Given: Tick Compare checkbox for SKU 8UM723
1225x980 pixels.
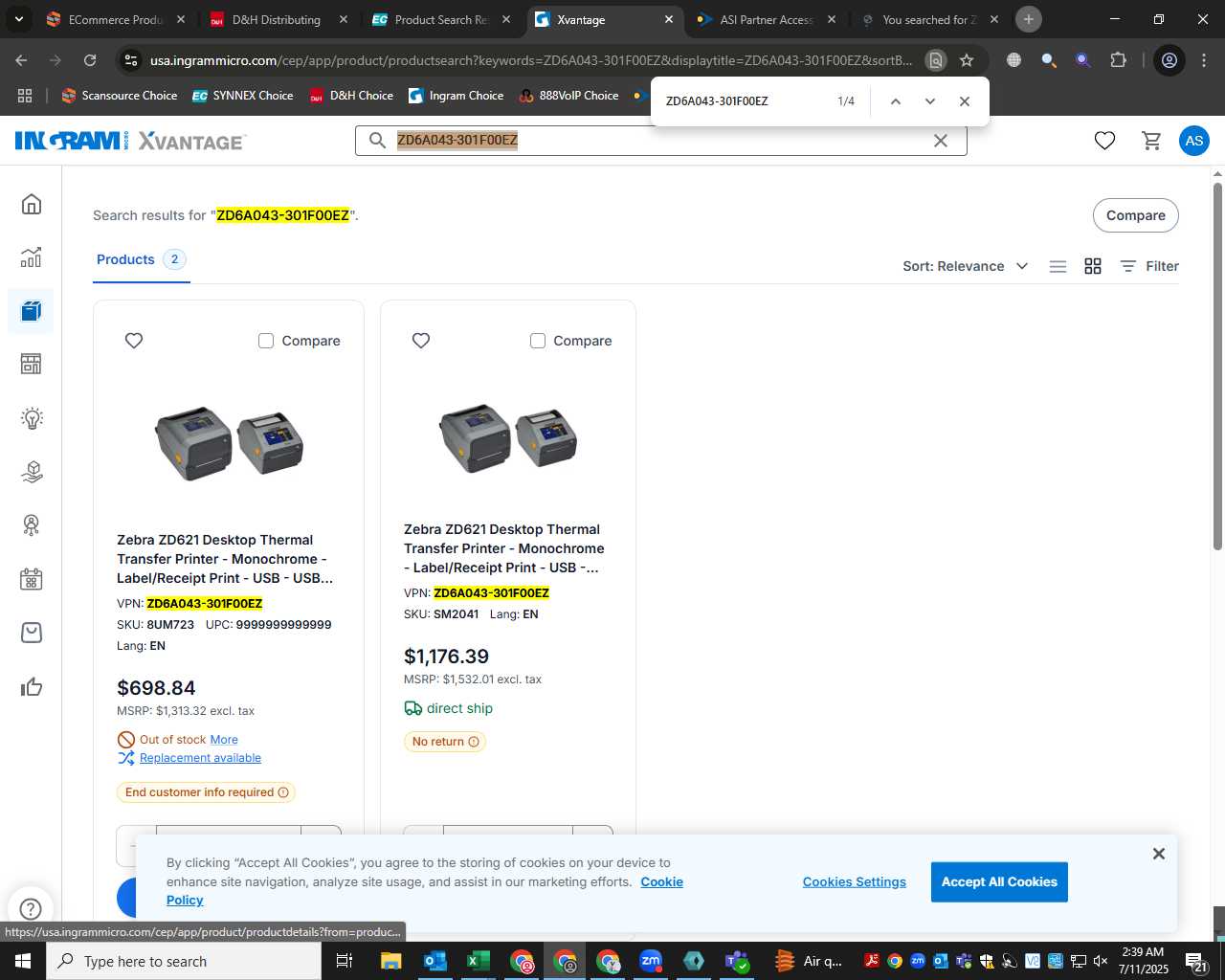Looking at the screenshot, I should click(x=266, y=341).
